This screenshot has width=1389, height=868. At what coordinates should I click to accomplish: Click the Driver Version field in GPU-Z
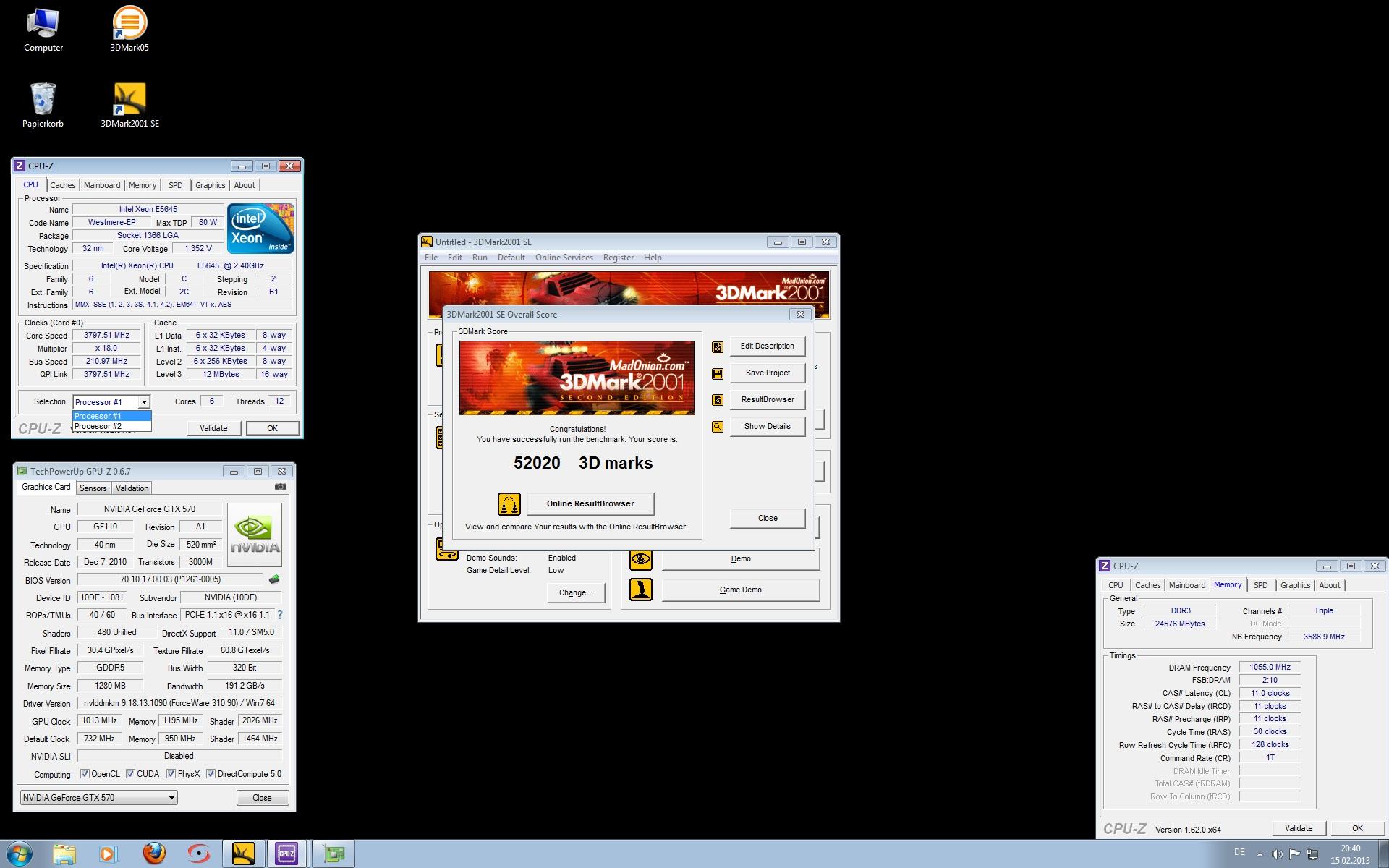point(179,703)
